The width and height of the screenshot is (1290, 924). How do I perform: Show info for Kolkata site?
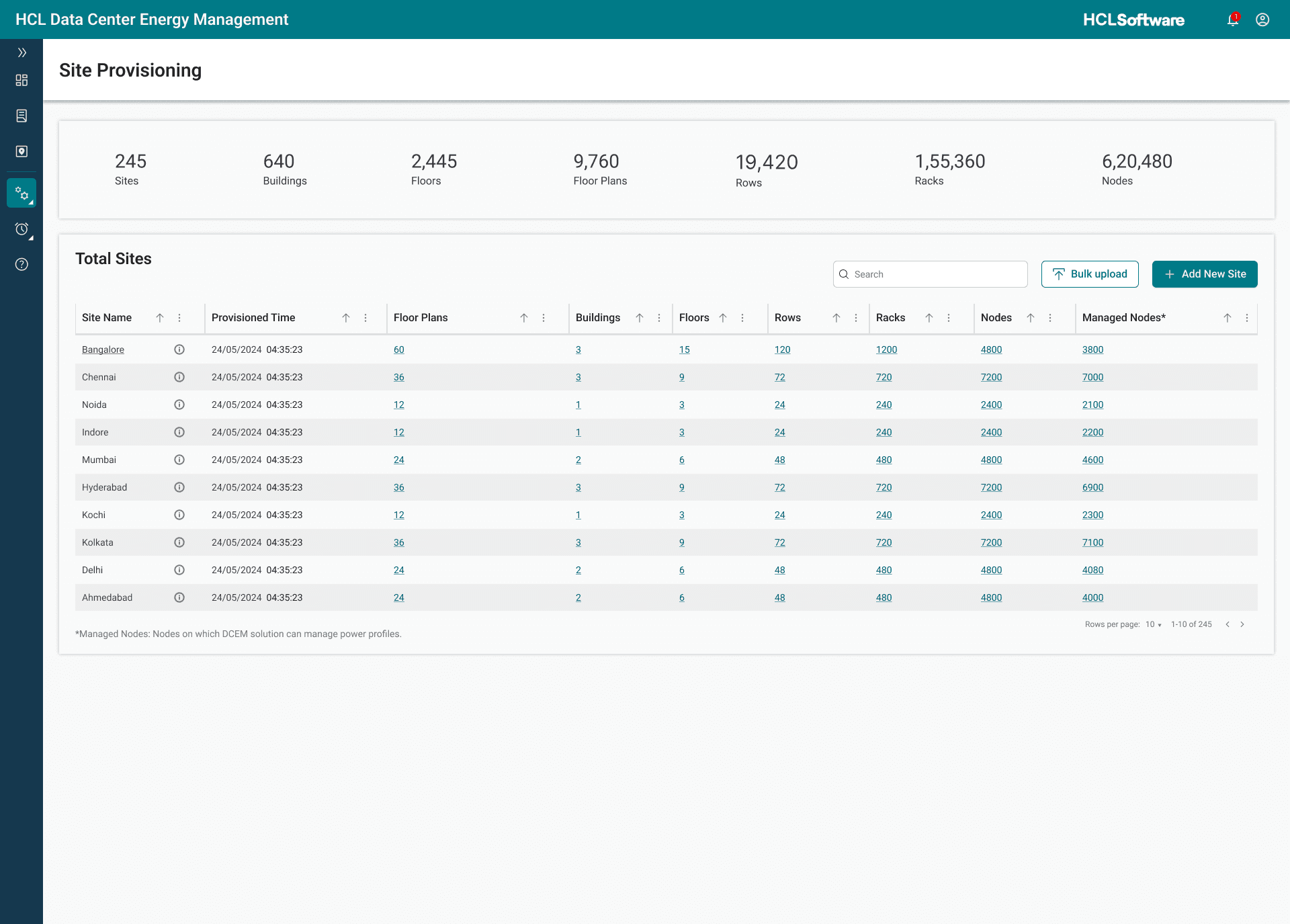pyautogui.click(x=179, y=542)
